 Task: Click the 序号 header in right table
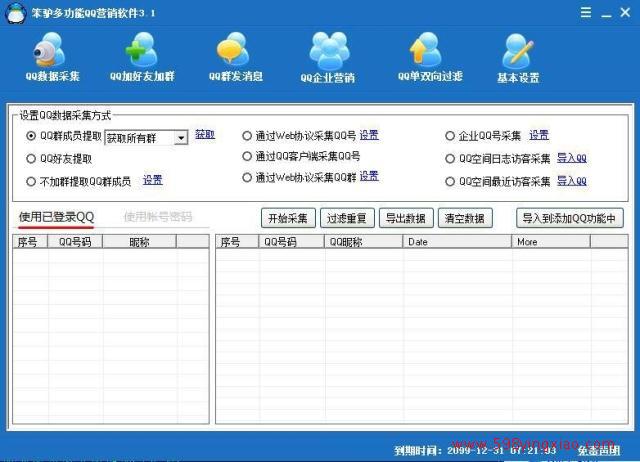coord(237,242)
